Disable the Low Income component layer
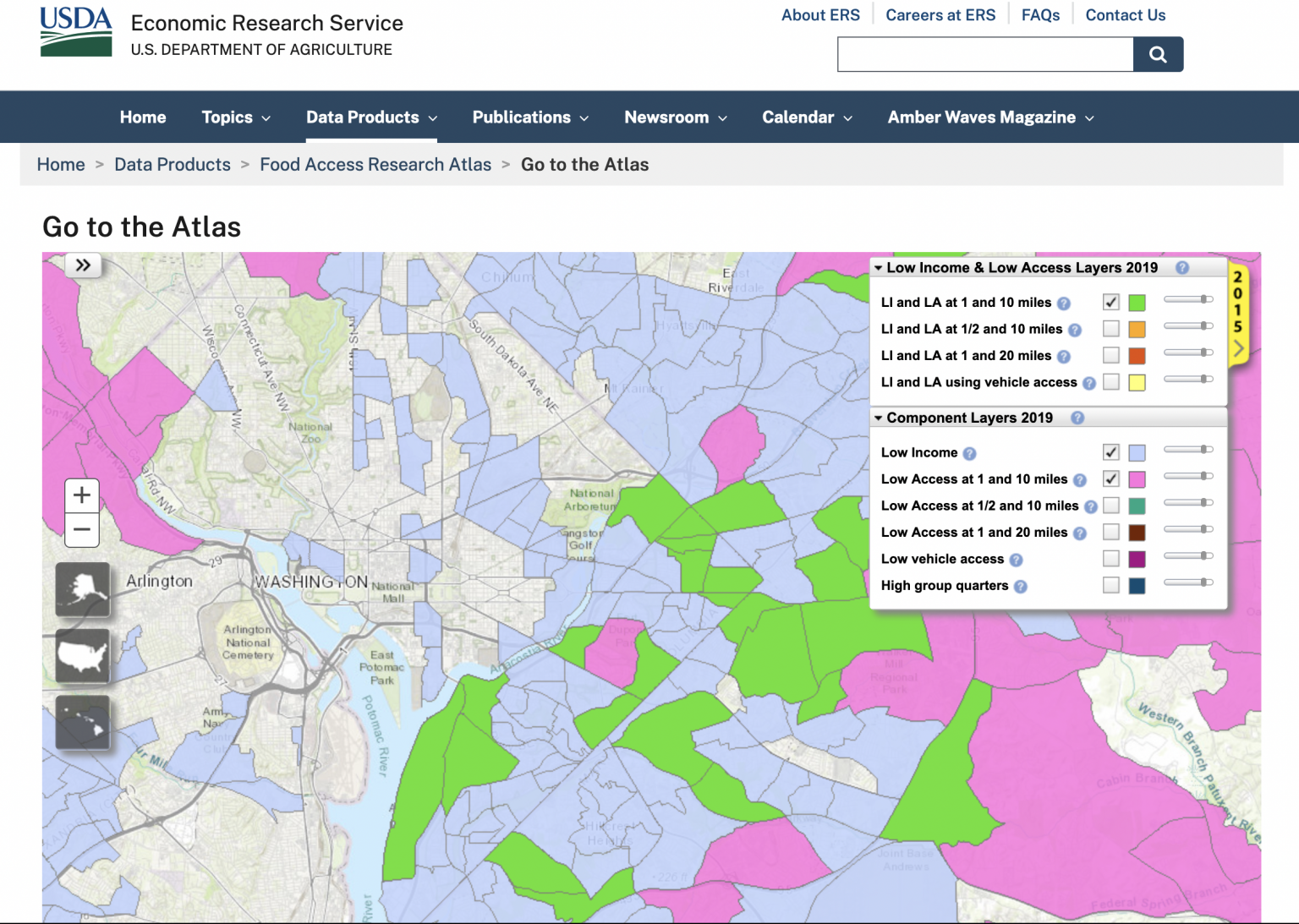1299x924 pixels. click(x=1110, y=451)
